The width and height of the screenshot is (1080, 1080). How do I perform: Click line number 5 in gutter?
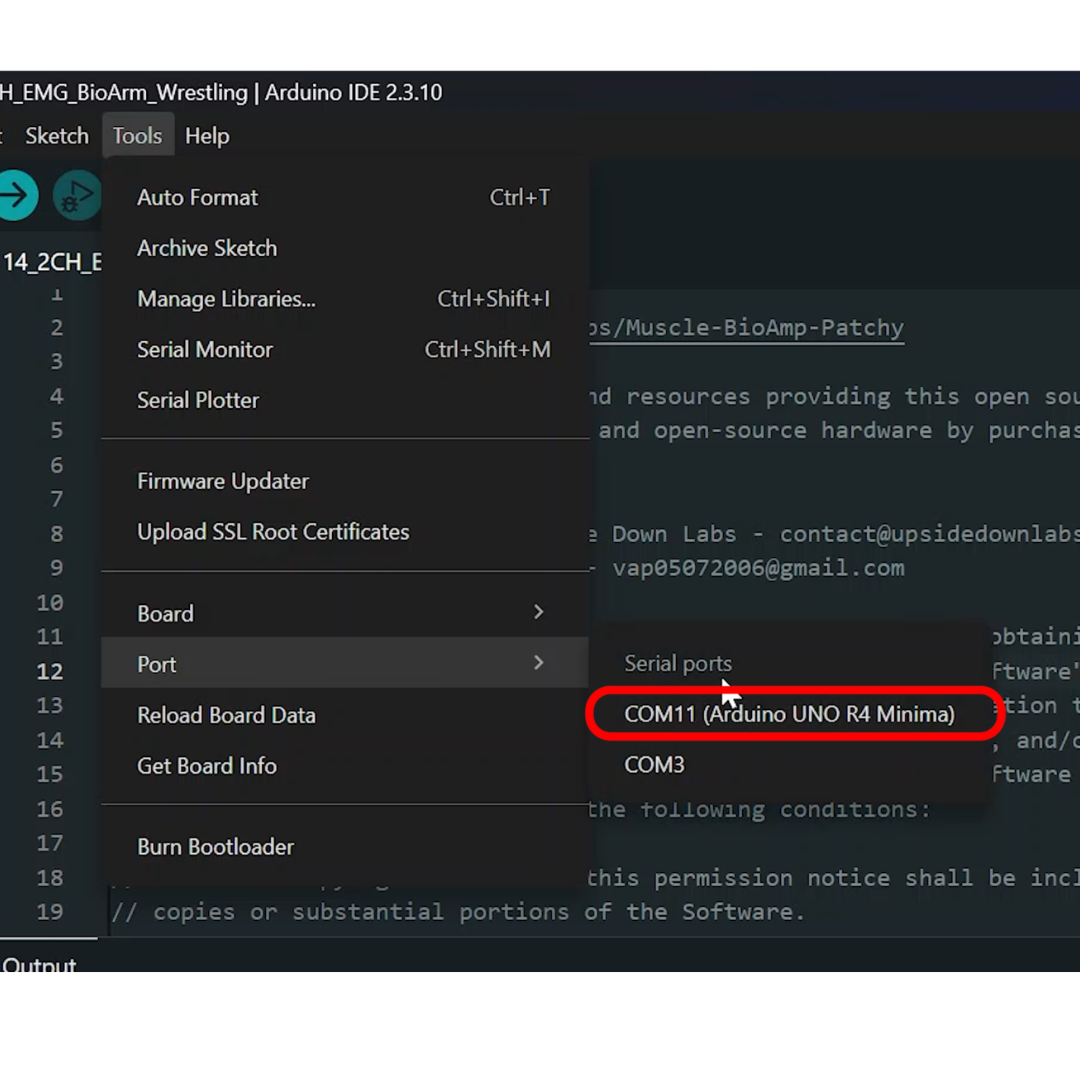56,430
